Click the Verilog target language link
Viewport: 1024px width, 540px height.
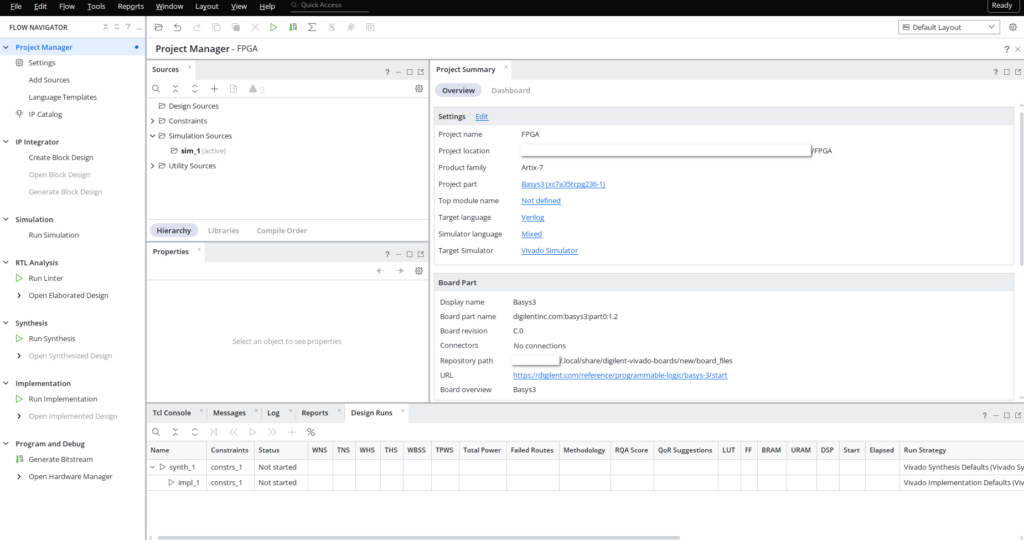click(532, 217)
